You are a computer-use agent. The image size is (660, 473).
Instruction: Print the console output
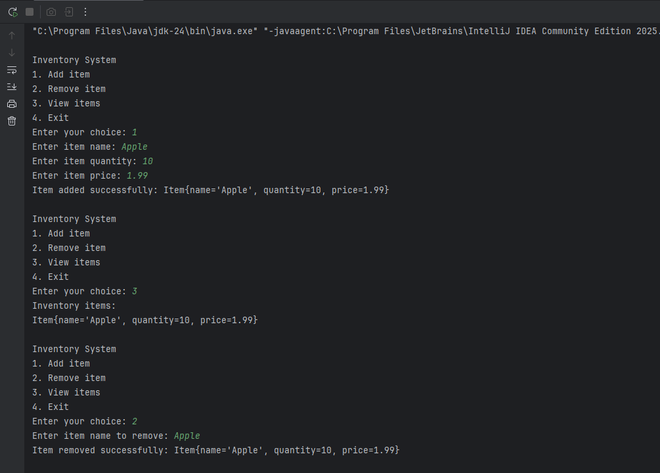pyautogui.click(x=12, y=104)
